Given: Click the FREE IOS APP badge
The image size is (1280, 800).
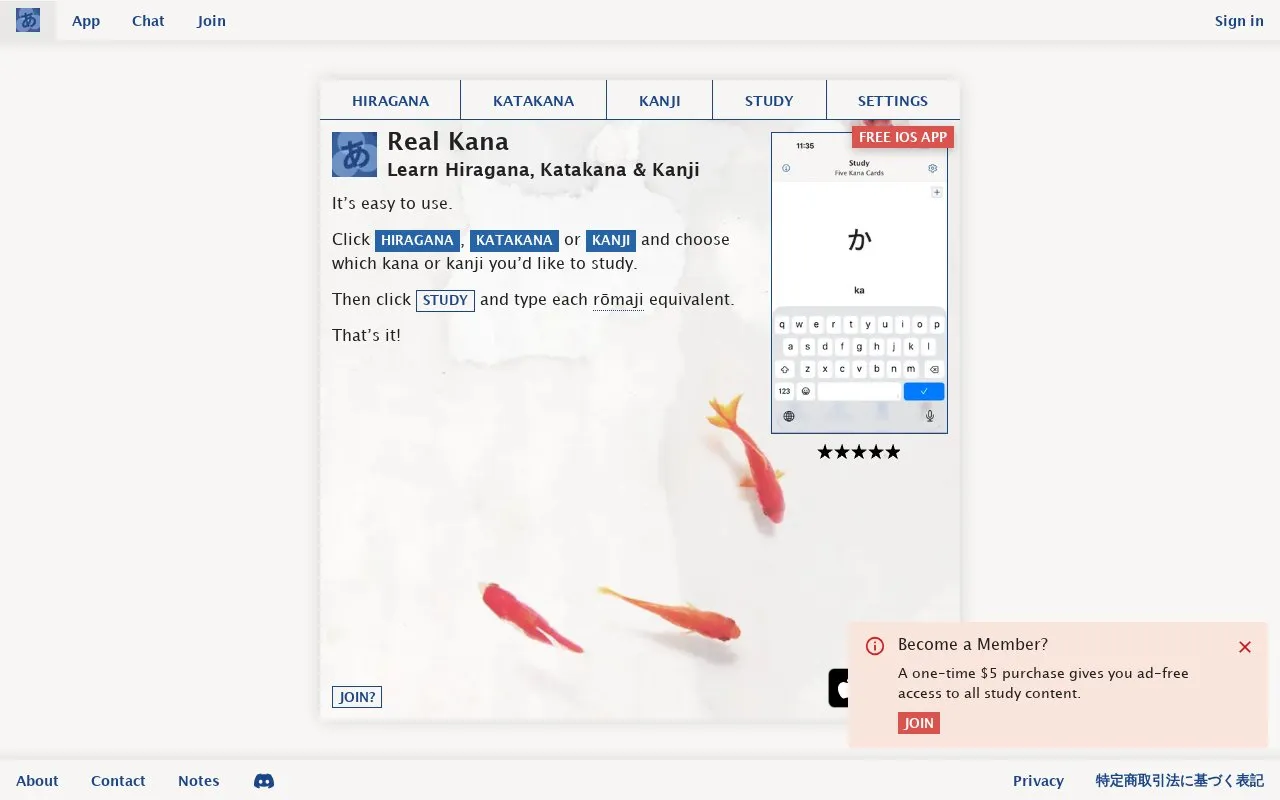Looking at the screenshot, I should 903,137.
